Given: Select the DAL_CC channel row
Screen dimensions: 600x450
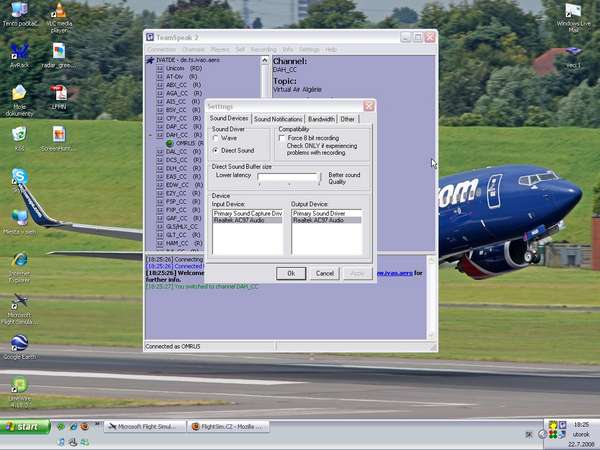Looking at the screenshot, I should (x=179, y=152).
